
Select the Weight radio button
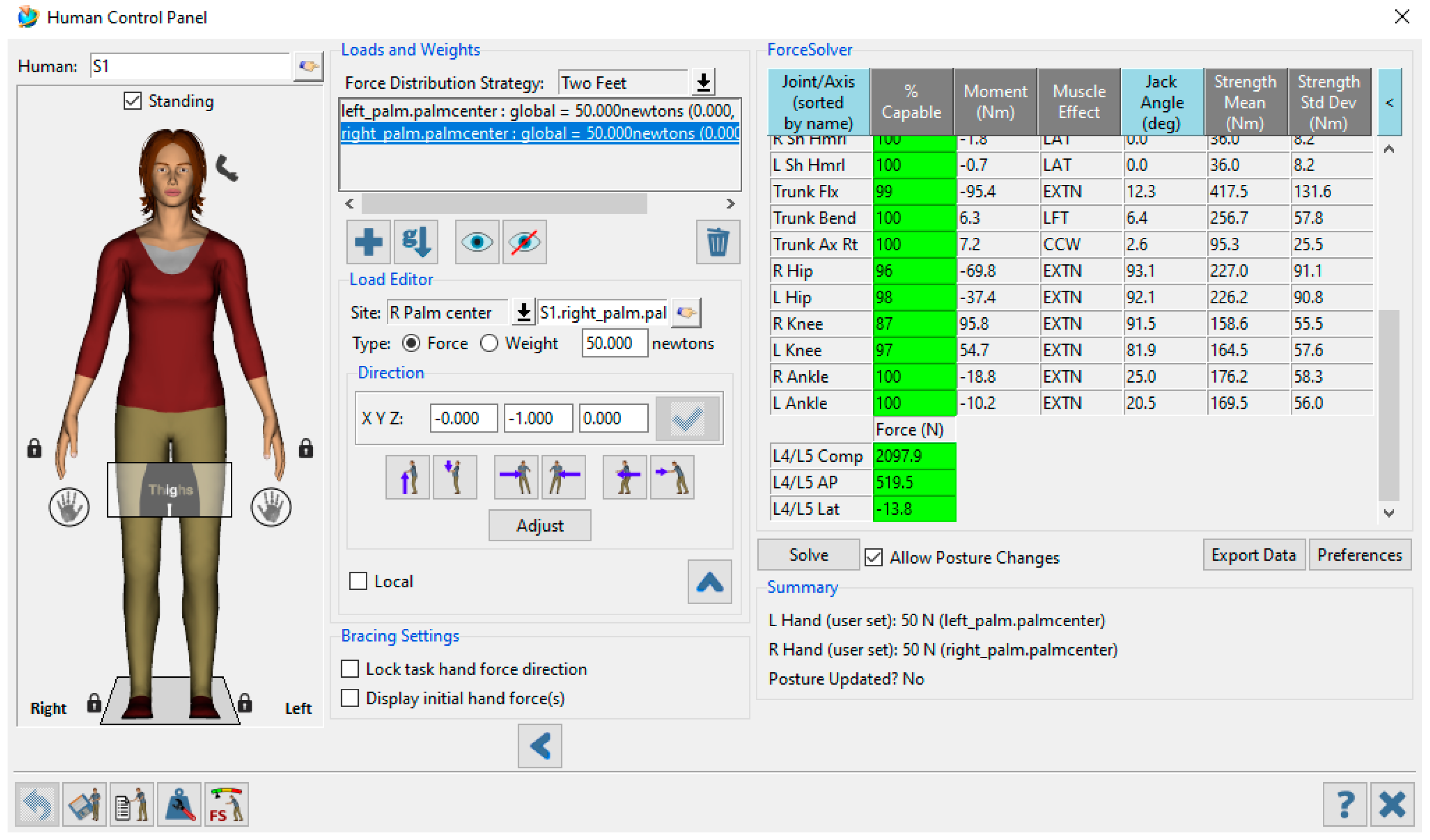point(489,343)
